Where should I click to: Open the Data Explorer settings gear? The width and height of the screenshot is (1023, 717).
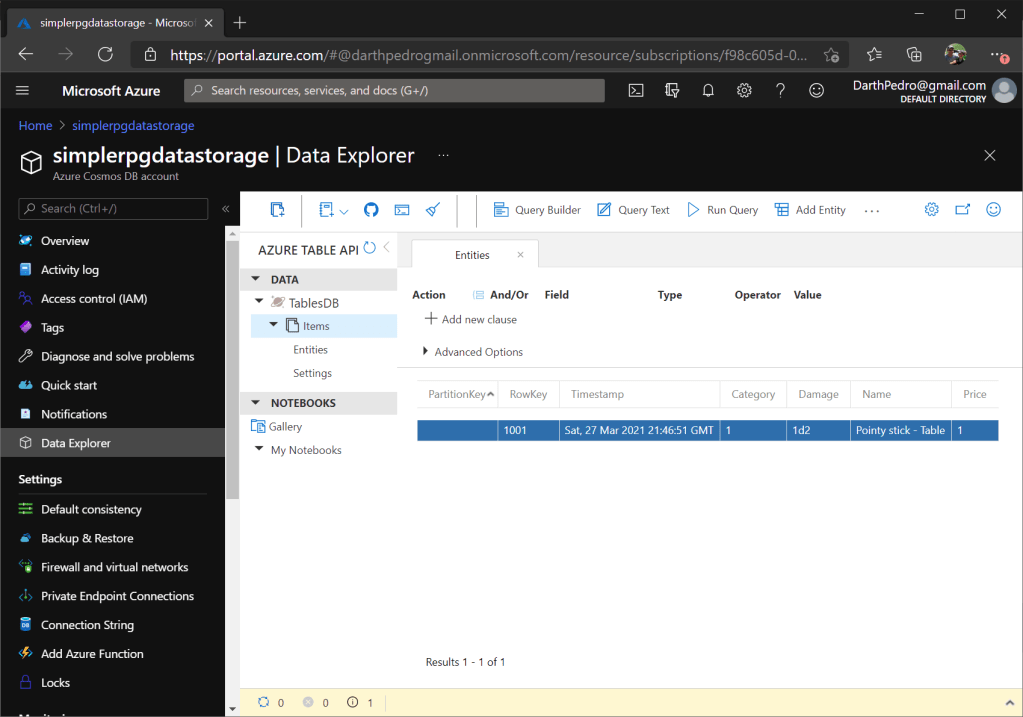(931, 210)
